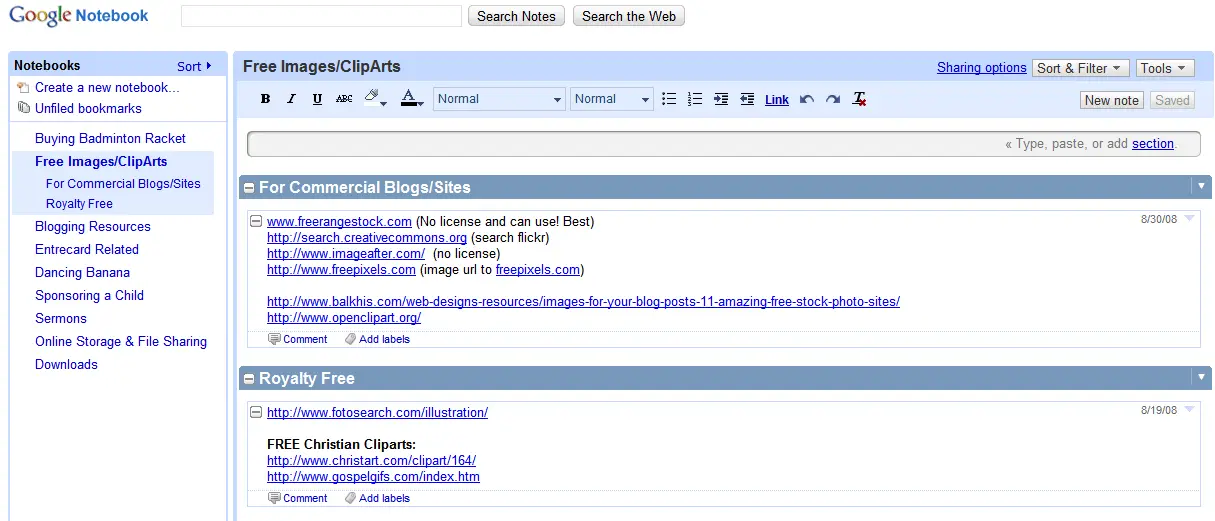Click Create a new notebook link

tap(107, 87)
